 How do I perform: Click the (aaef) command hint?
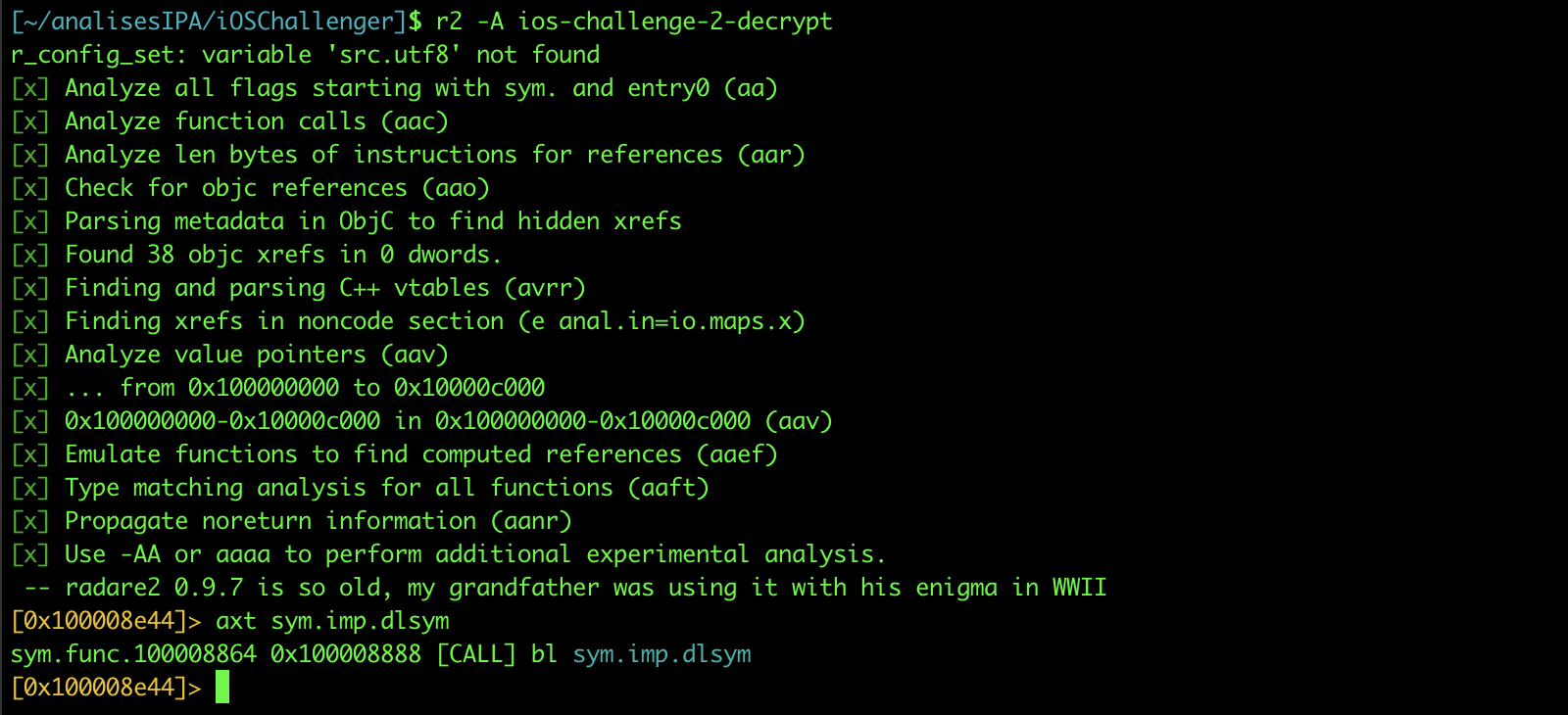737,454
